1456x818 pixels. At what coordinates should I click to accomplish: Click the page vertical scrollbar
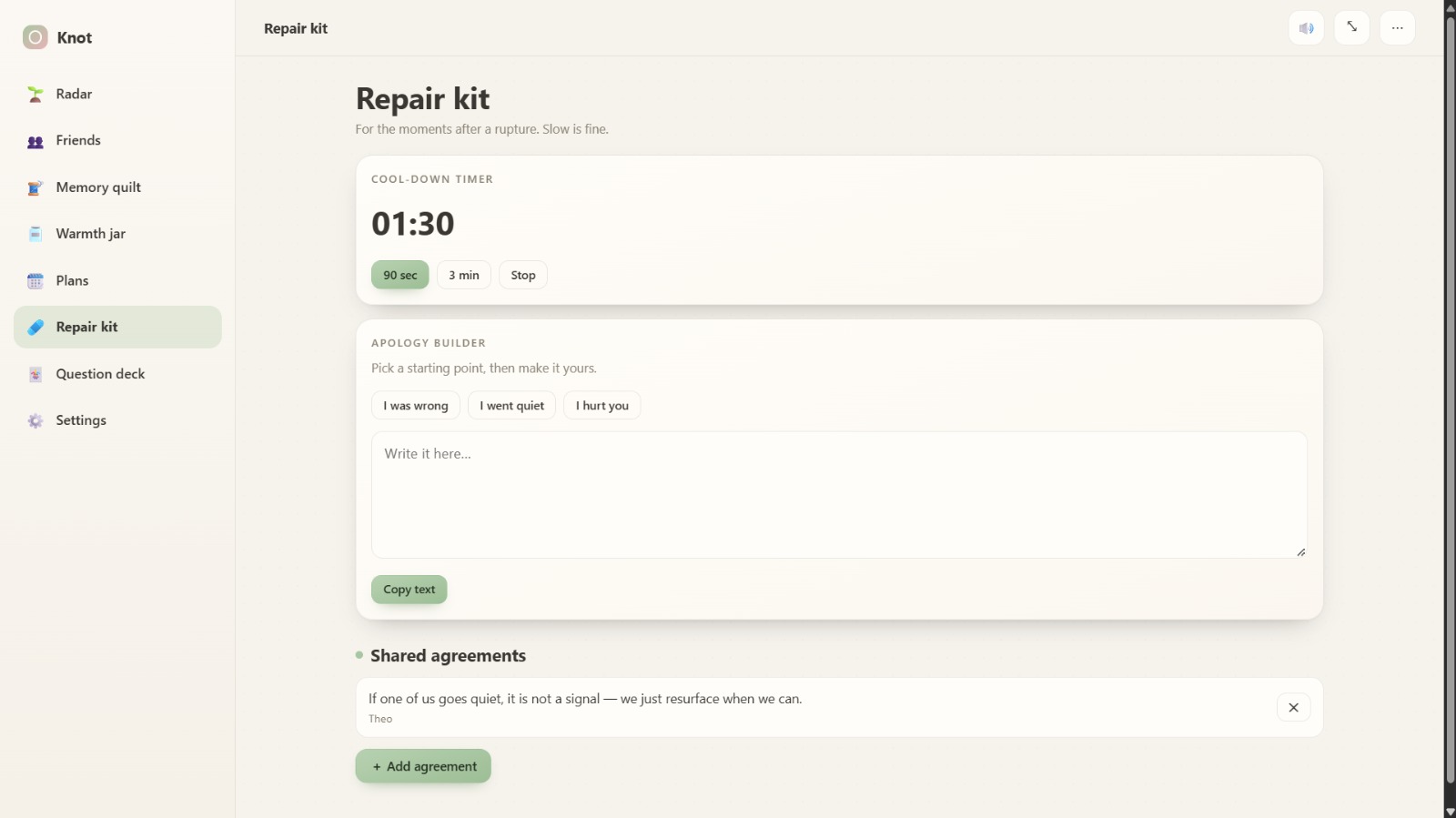point(1451,399)
